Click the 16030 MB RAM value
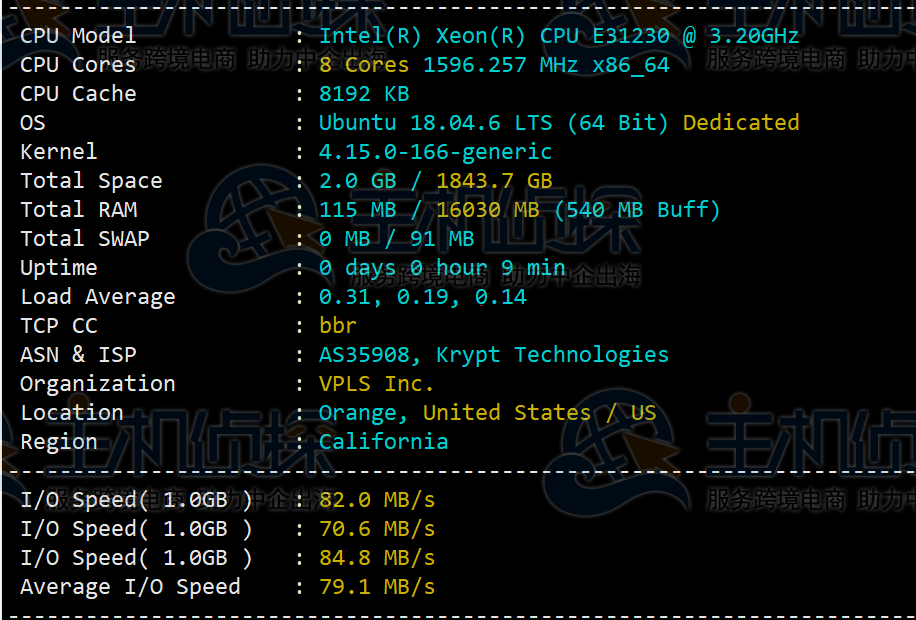The height and width of the screenshot is (620, 916). (487, 210)
